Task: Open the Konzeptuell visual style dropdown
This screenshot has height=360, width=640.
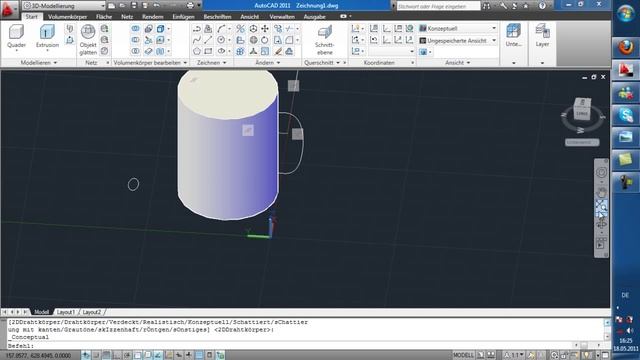Action: point(458,28)
